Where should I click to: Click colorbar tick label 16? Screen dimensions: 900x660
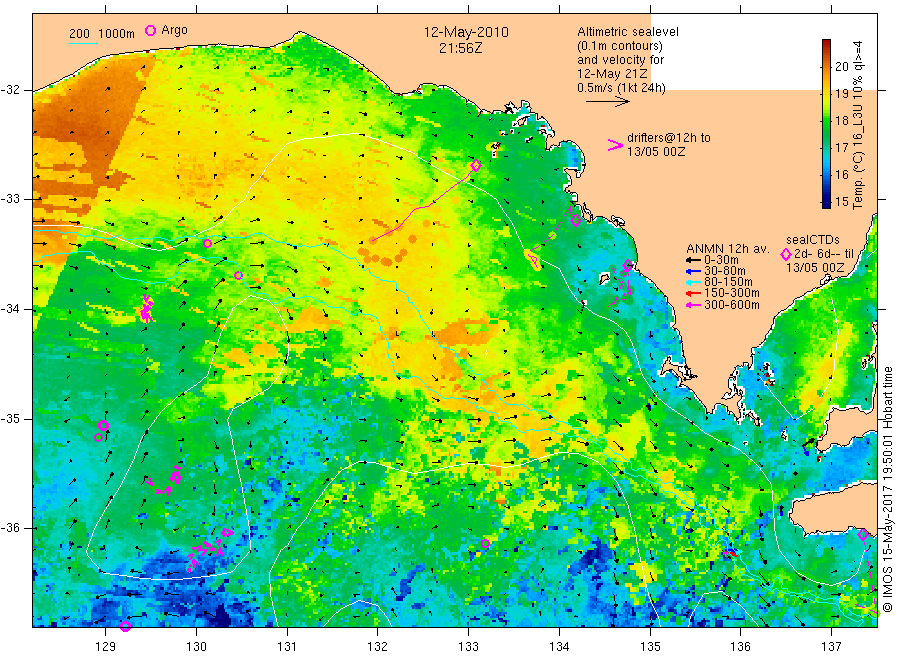[841, 174]
